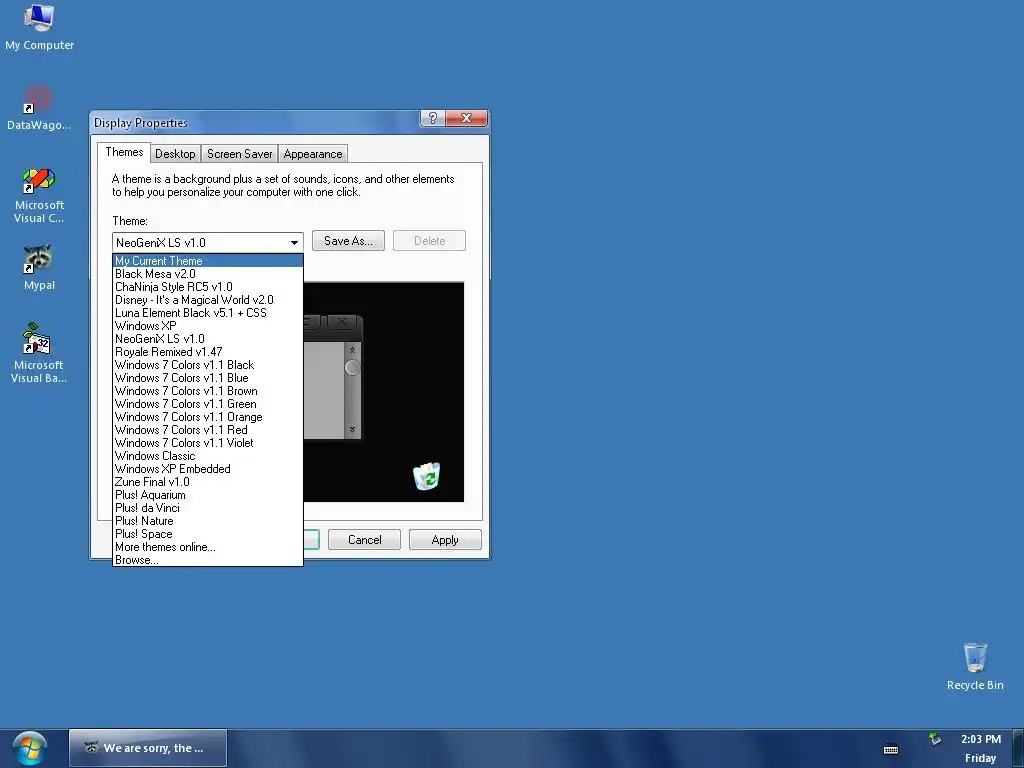
Task: Choose Luna Element Black v5.1 + CSS
Action: 208,313
